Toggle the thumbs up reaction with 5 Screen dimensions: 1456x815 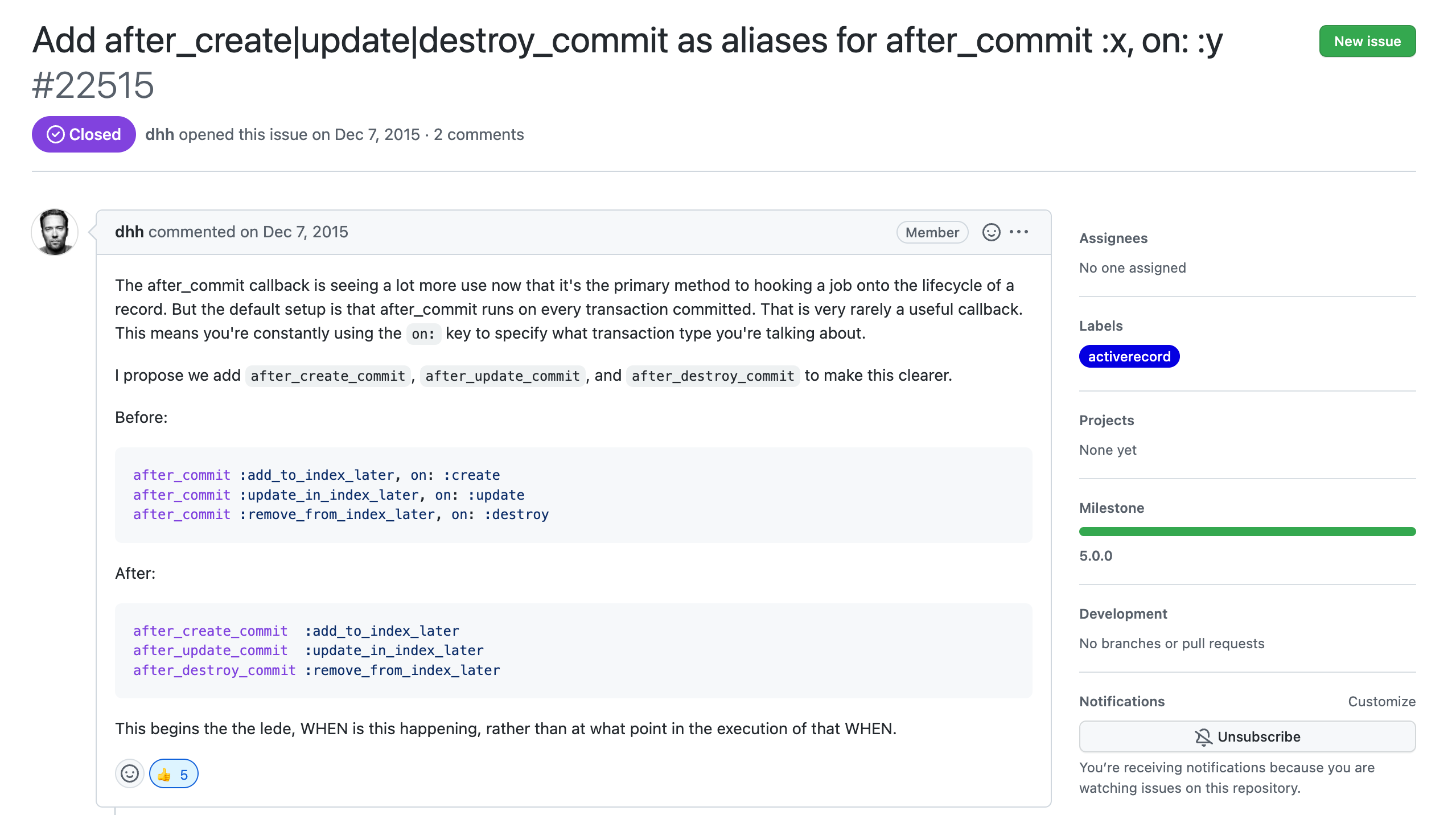pos(174,774)
